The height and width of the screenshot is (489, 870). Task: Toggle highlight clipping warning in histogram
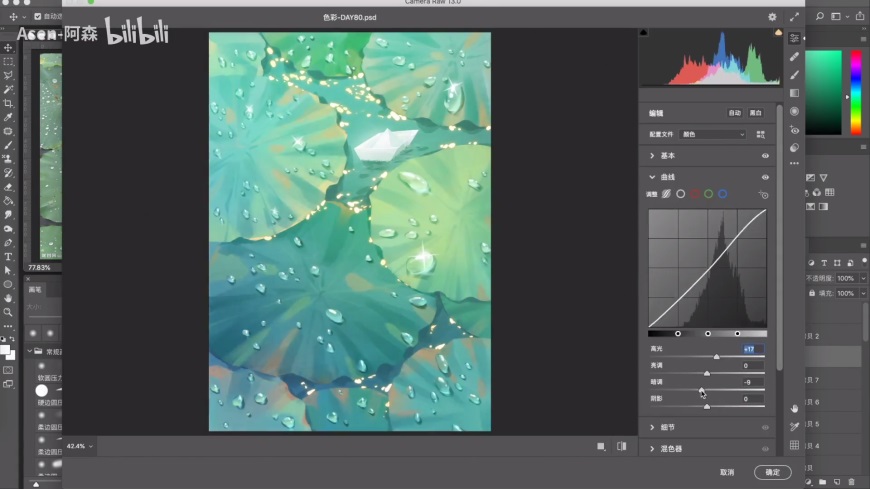pyautogui.click(x=778, y=32)
